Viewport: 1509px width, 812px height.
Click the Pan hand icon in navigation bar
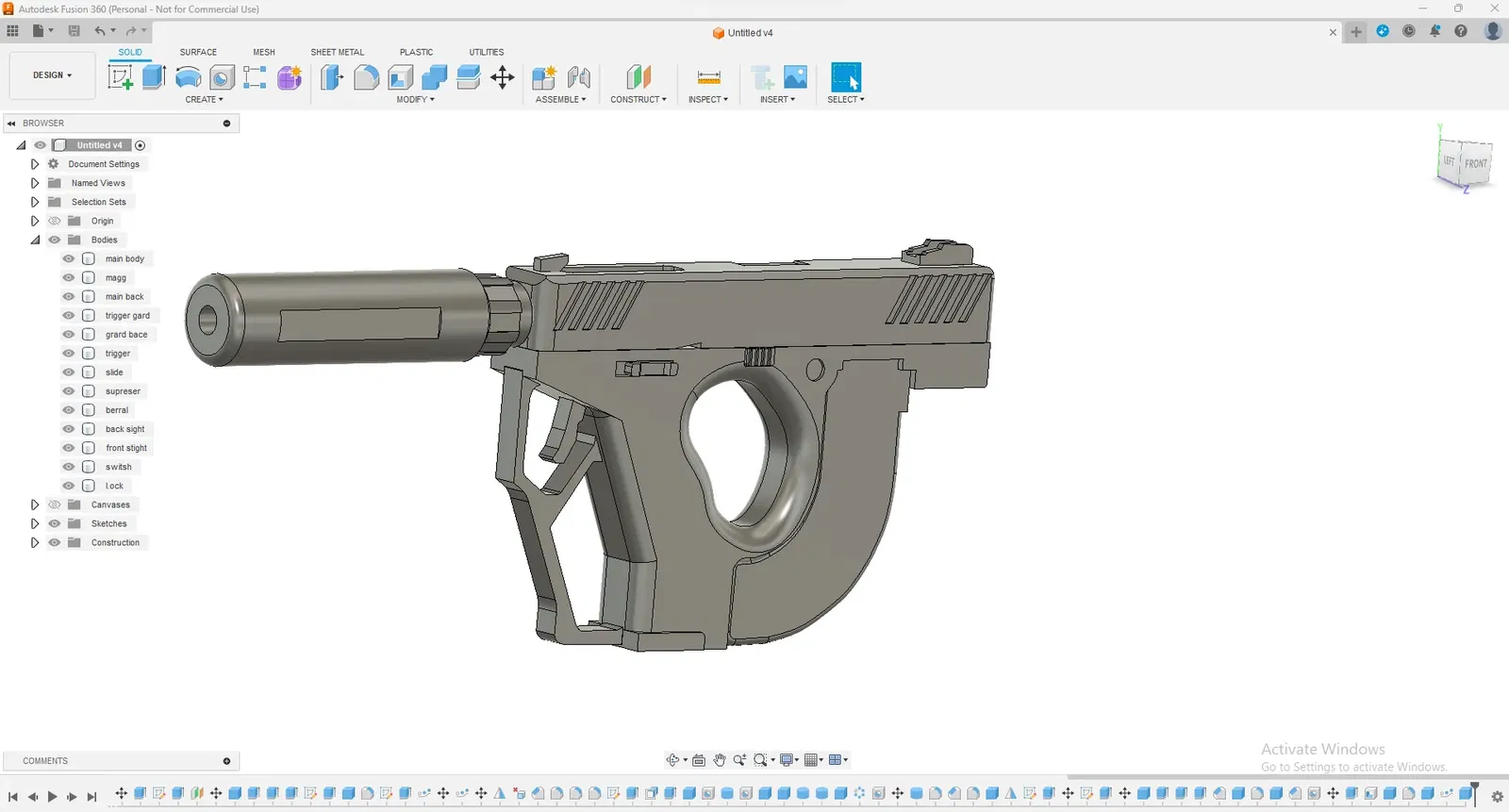pyautogui.click(x=720, y=760)
